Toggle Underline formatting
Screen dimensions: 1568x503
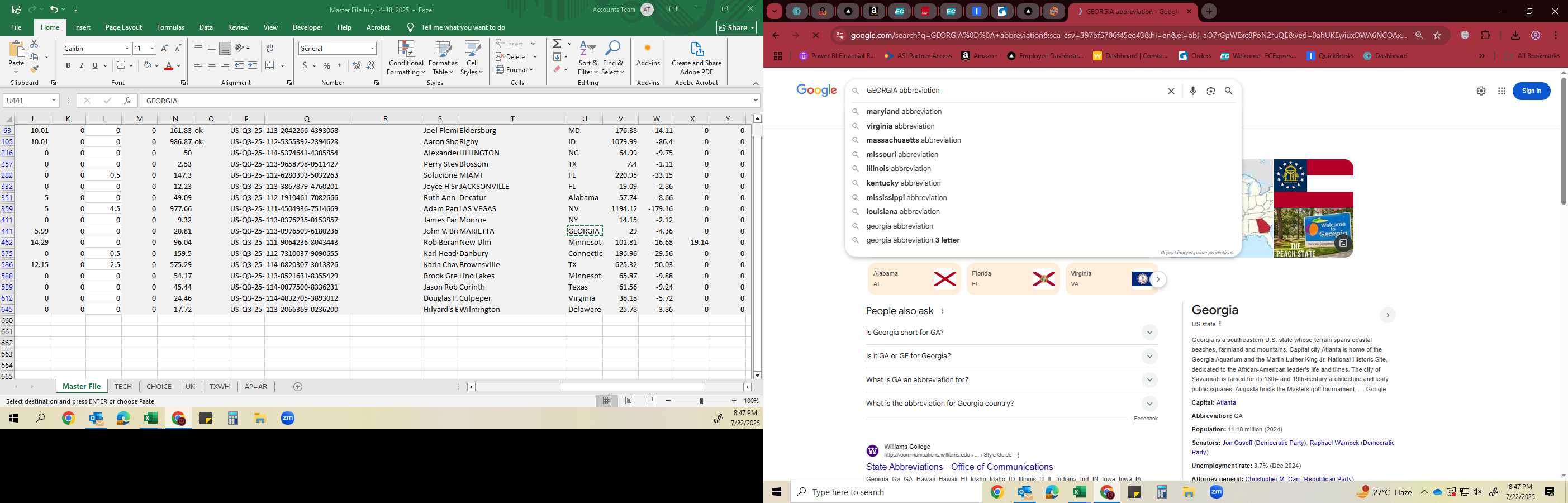pyautogui.click(x=95, y=65)
